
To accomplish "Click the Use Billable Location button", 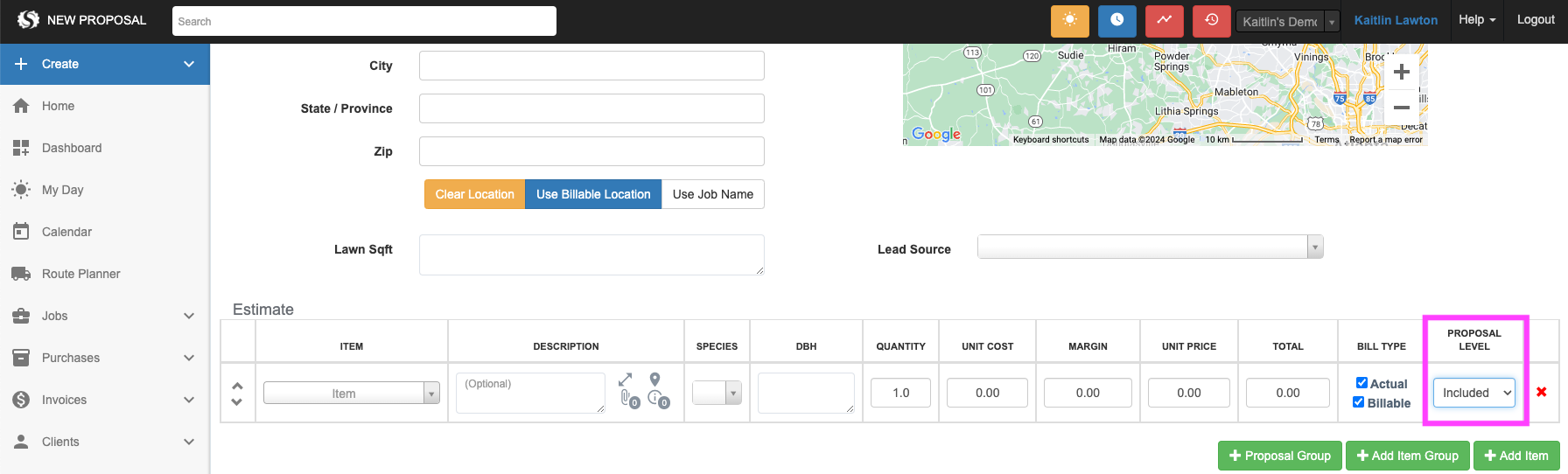I will (592, 194).
